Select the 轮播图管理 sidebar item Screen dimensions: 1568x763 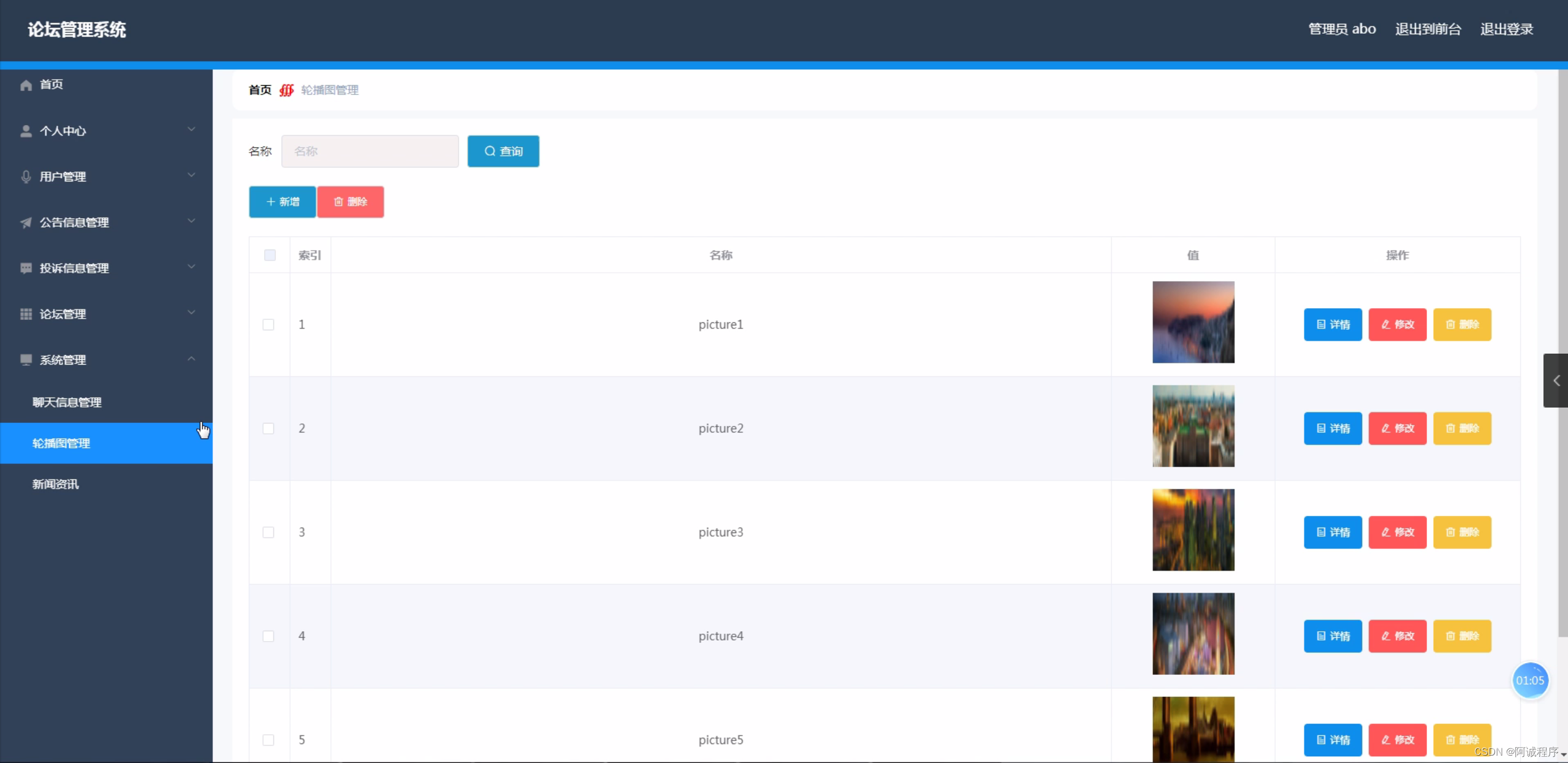coord(106,443)
